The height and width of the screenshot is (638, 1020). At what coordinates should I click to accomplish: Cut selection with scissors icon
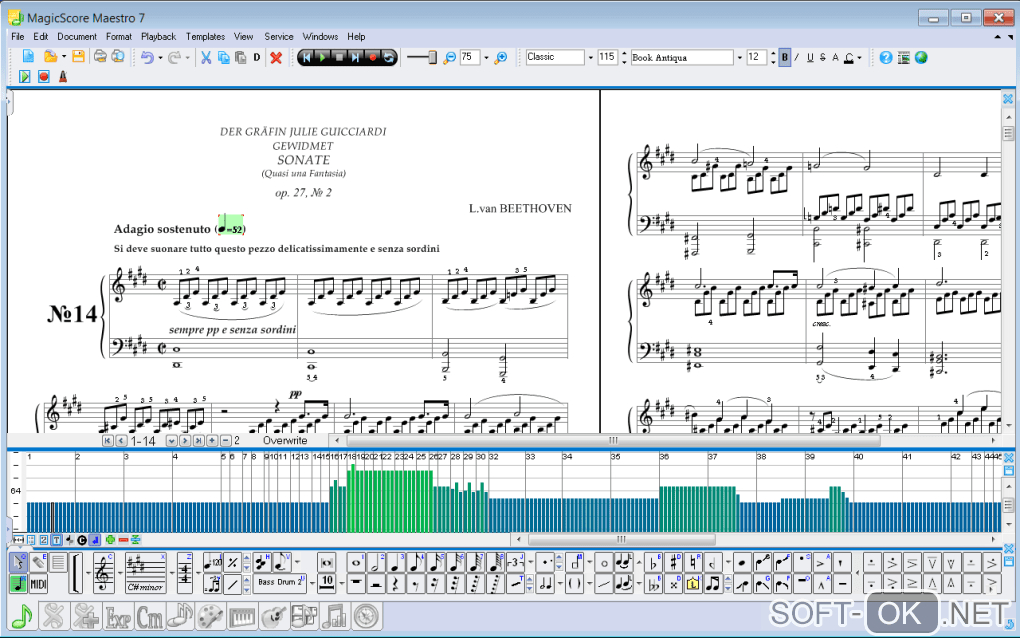pos(206,58)
